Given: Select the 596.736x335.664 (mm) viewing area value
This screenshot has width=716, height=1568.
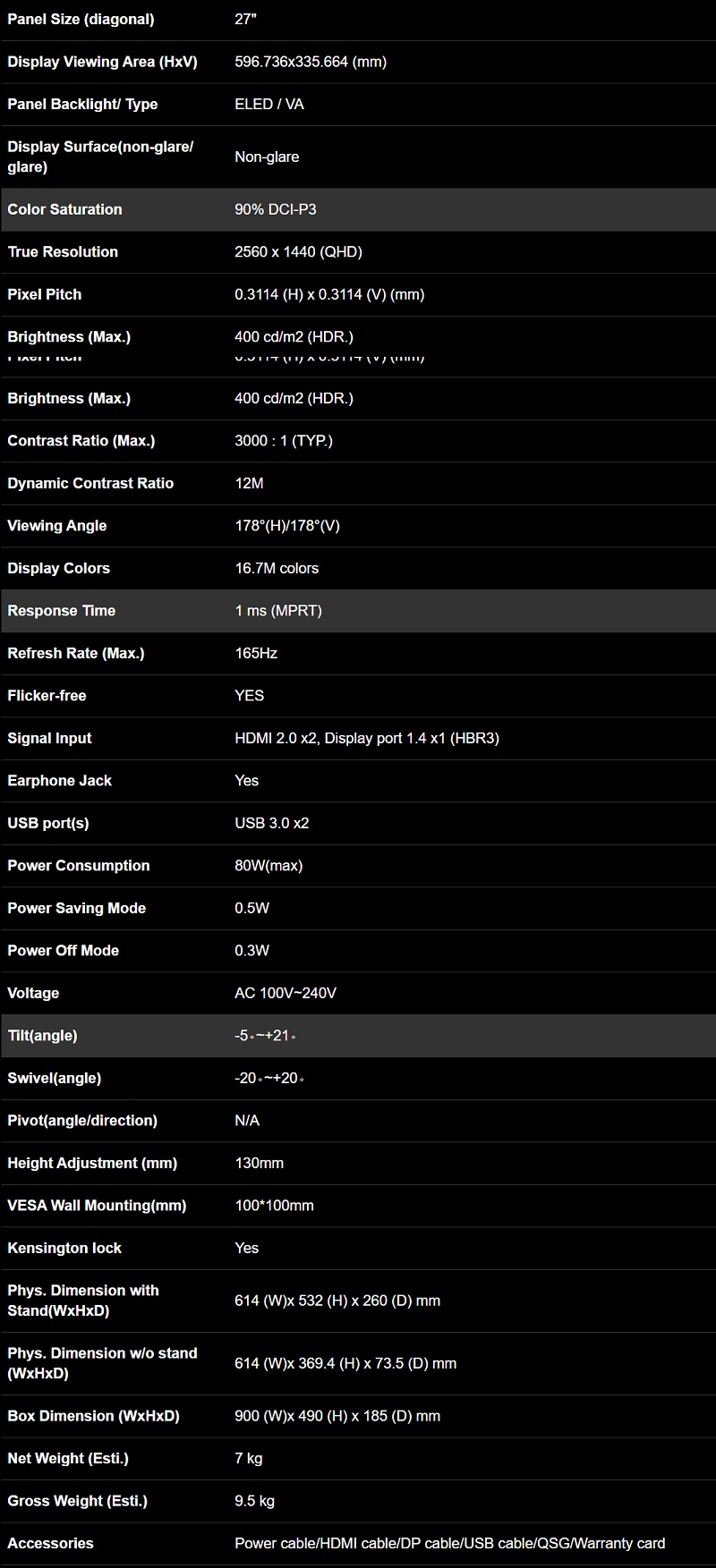Looking at the screenshot, I should point(311,62).
